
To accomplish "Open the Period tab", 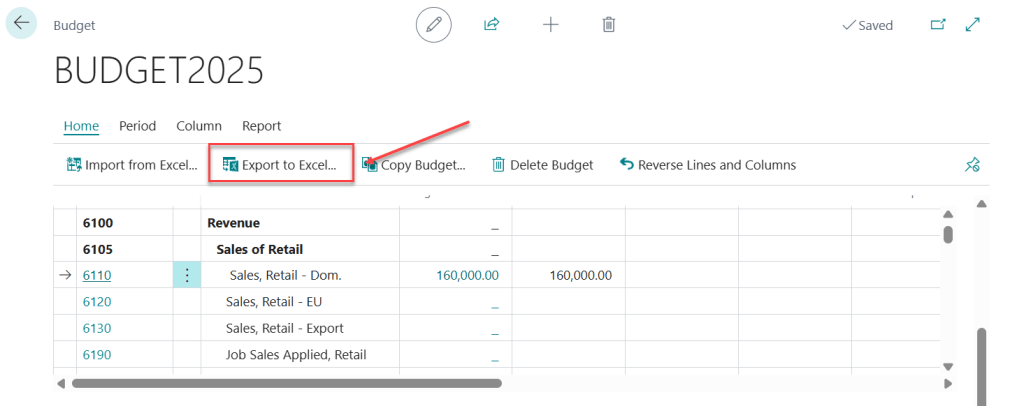I will 137,126.
